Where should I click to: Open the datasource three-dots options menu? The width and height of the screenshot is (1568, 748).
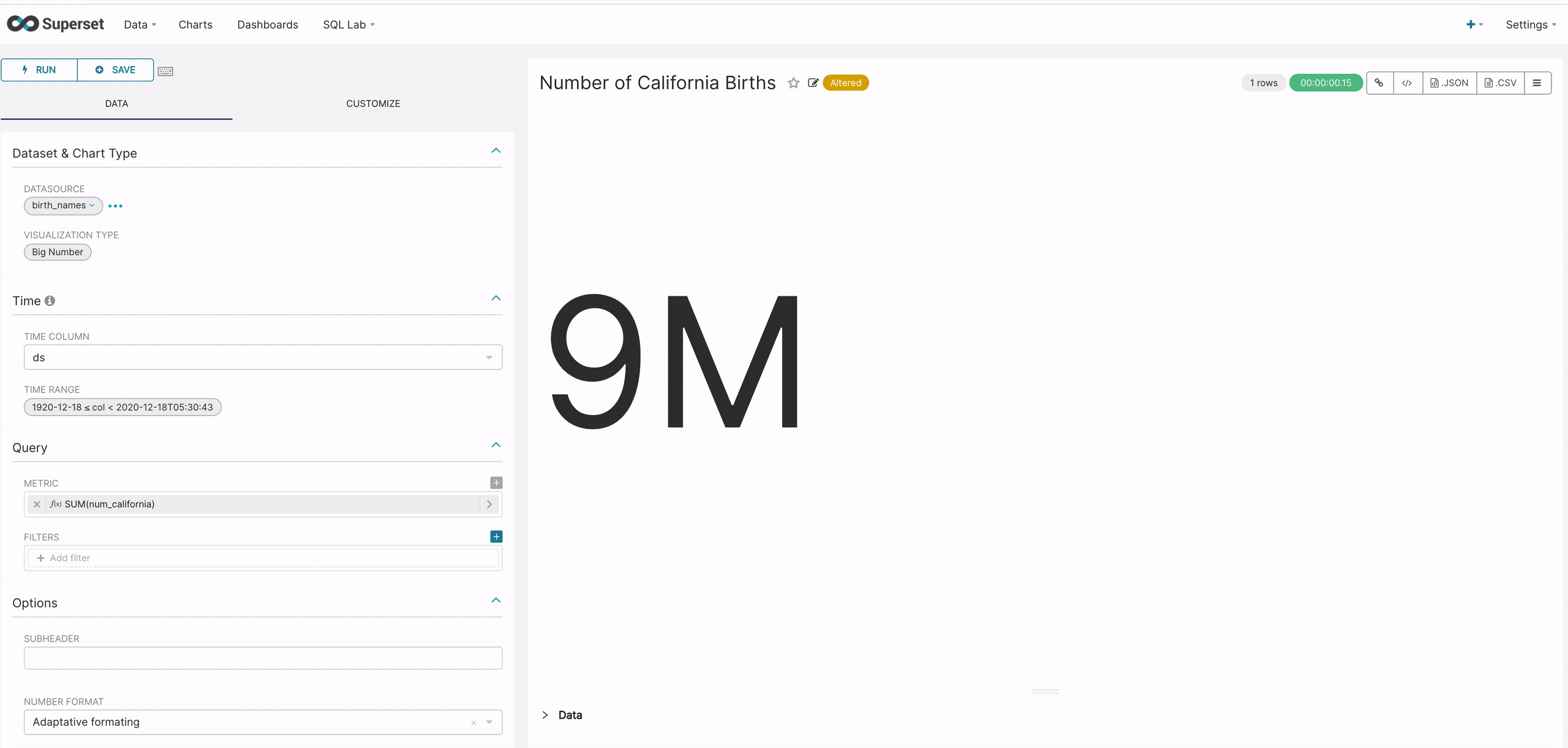(x=115, y=206)
